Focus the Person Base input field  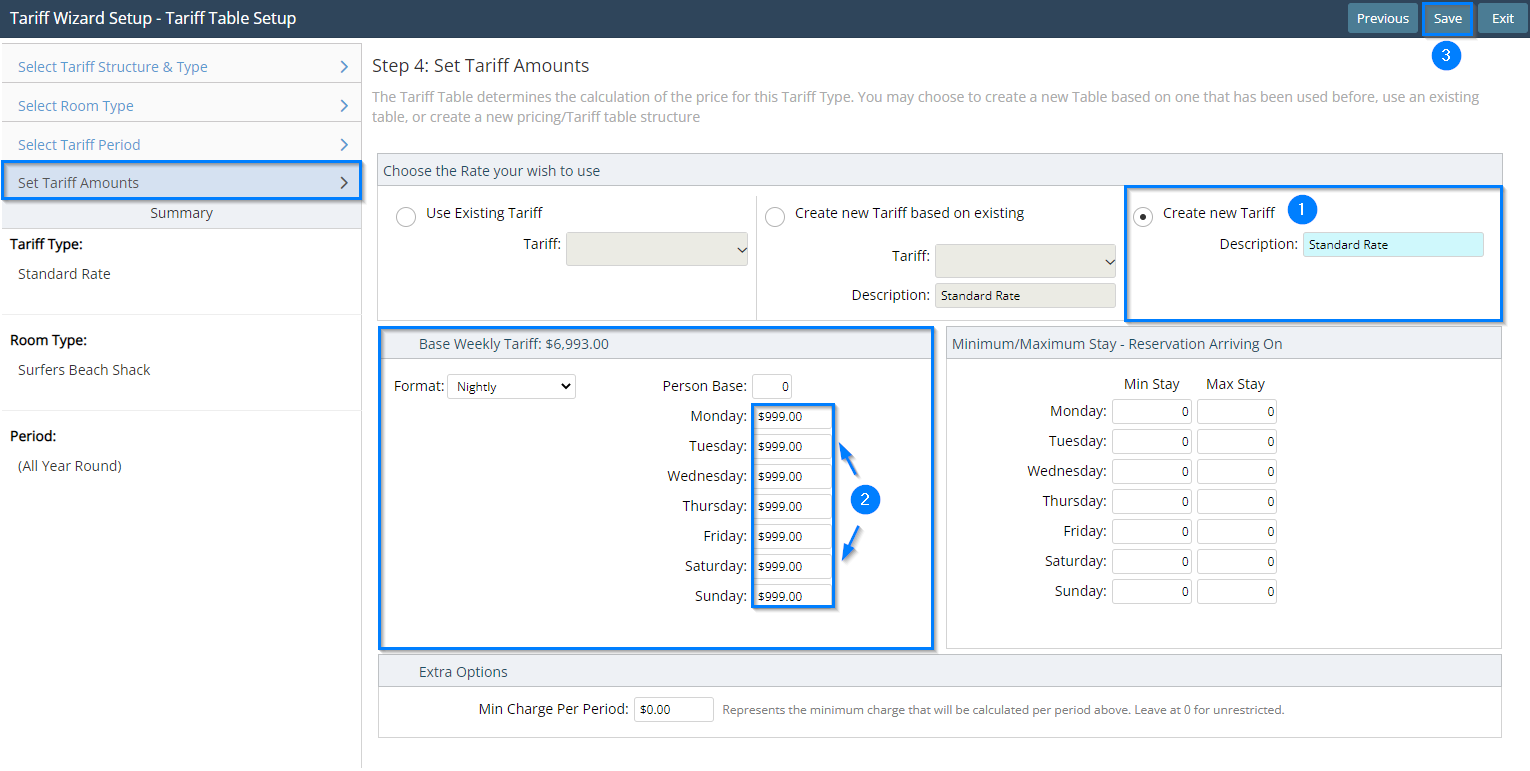(772, 386)
